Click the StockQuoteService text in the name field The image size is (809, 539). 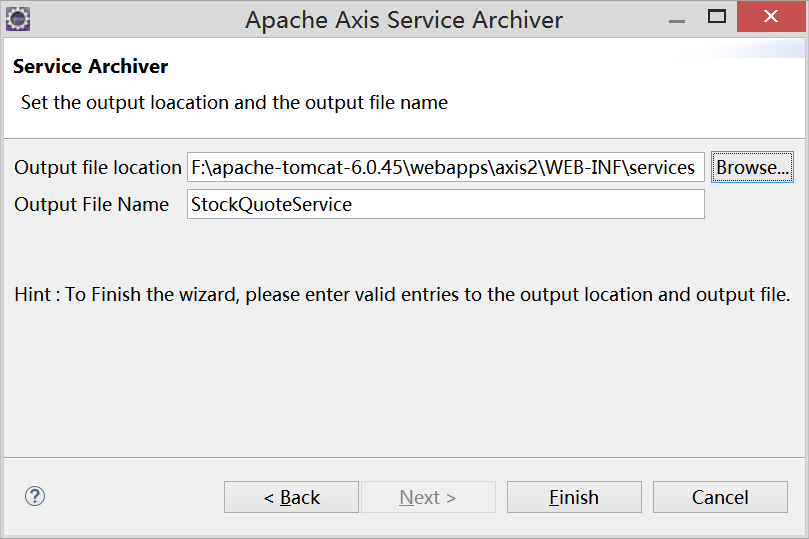coord(271,205)
